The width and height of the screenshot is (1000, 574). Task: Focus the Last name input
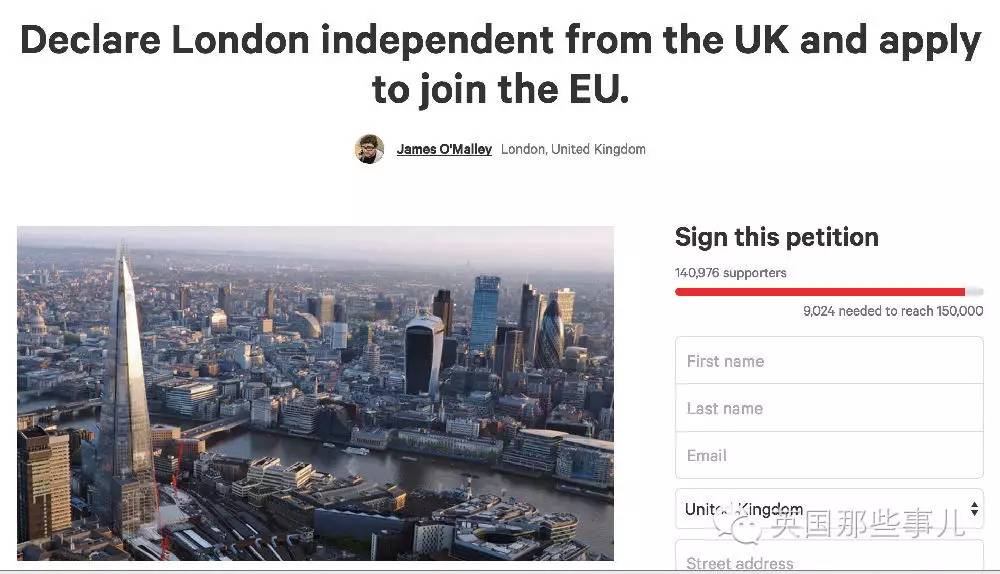tap(829, 408)
